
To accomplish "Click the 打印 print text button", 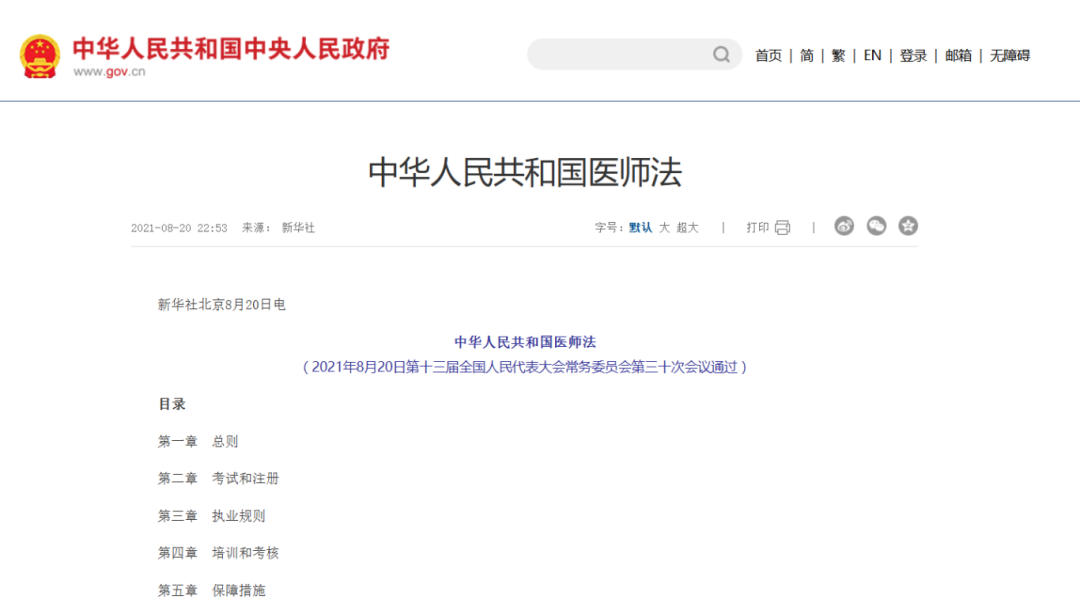I will [757, 228].
